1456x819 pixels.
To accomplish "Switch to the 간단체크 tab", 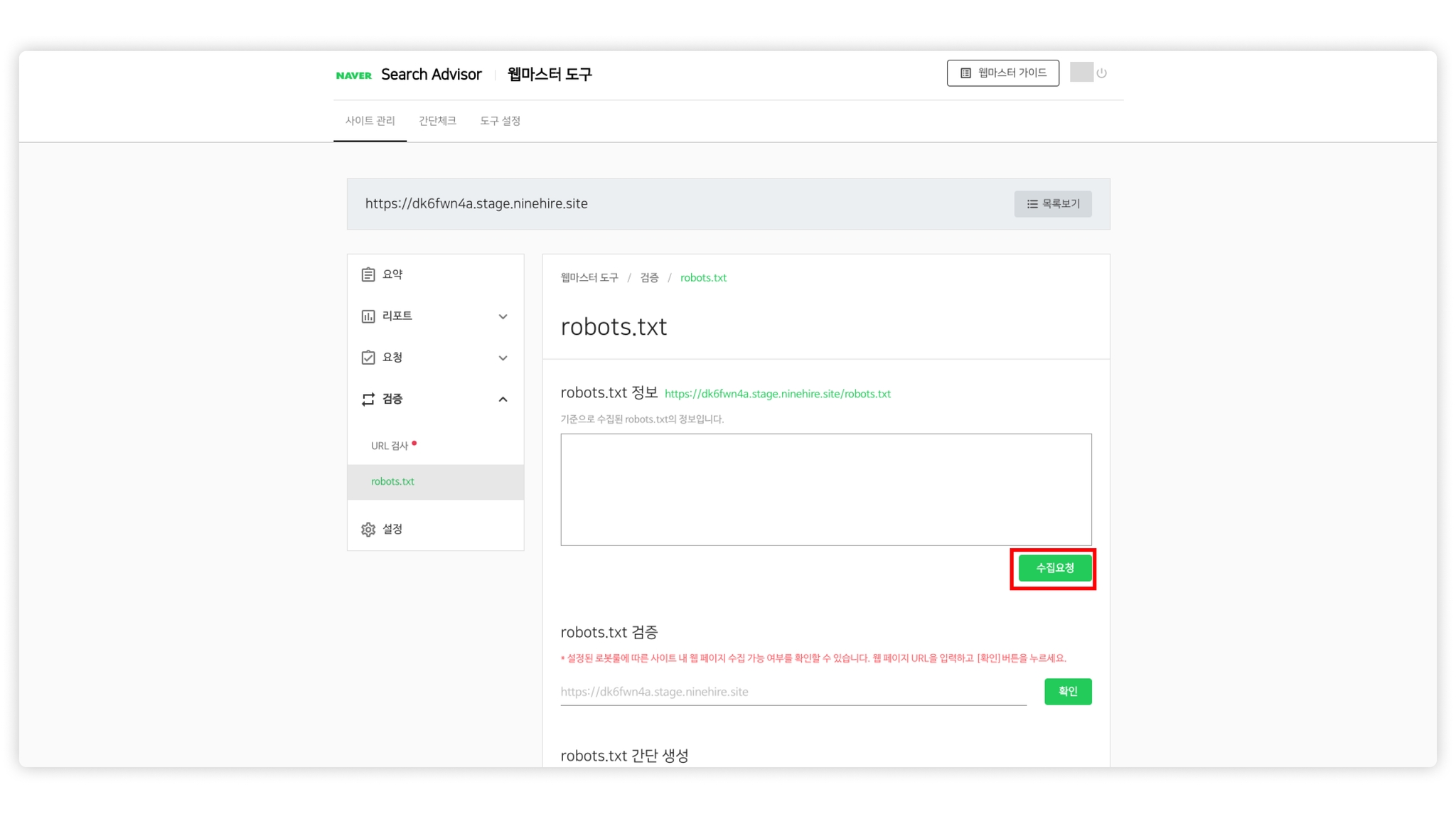I will [x=437, y=121].
